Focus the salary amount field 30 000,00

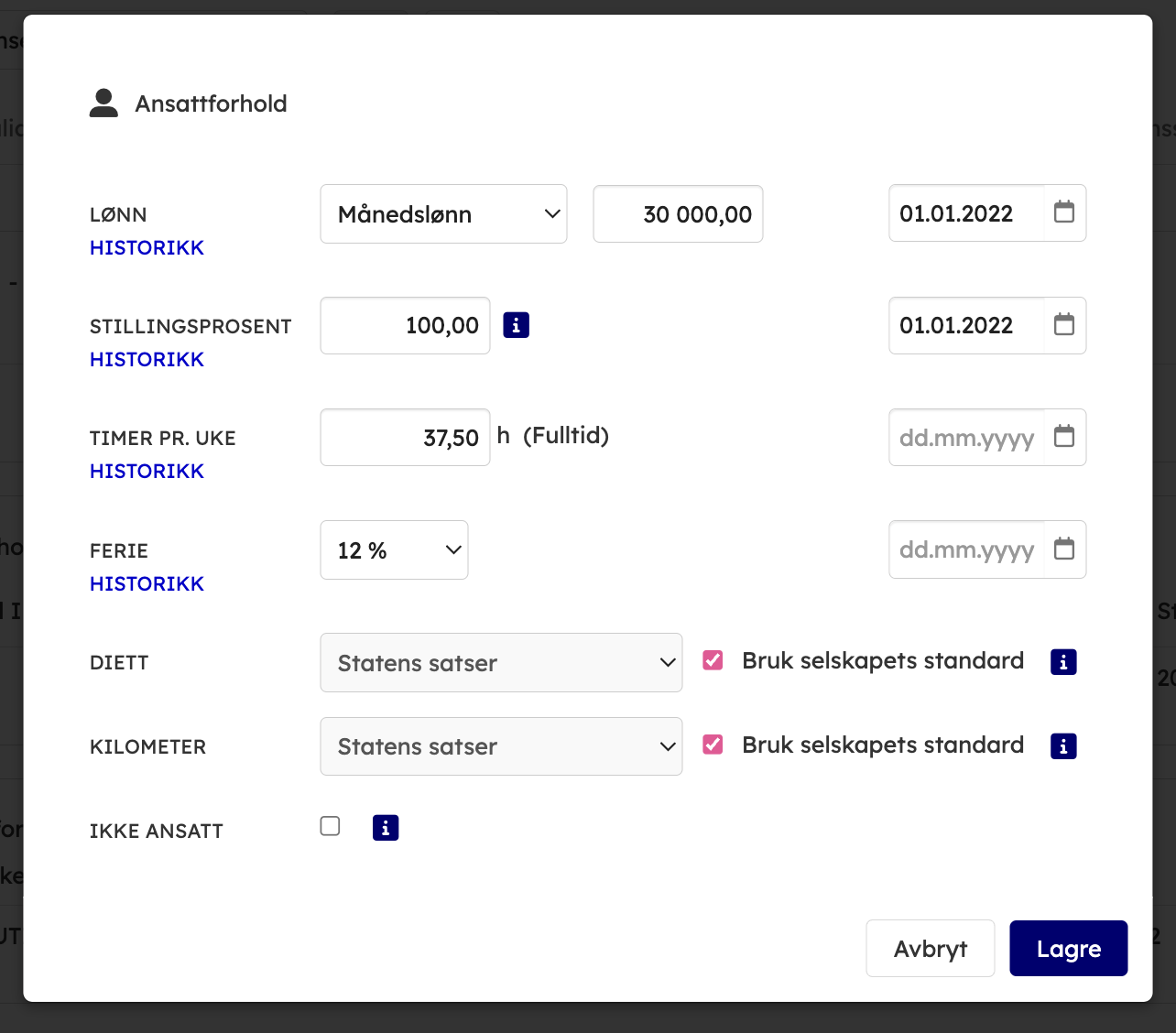point(678,214)
